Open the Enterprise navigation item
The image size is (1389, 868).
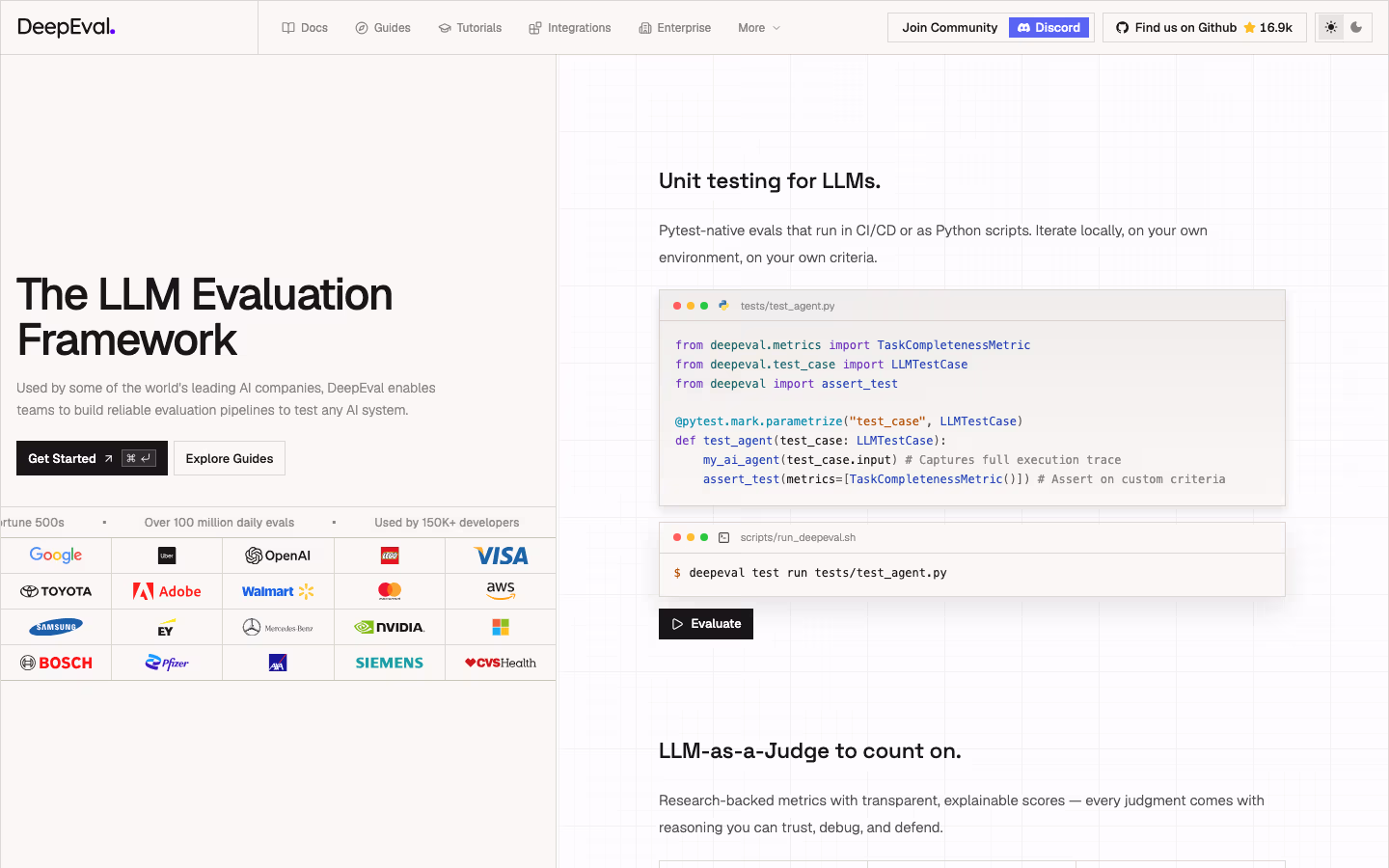pos(675,28)
